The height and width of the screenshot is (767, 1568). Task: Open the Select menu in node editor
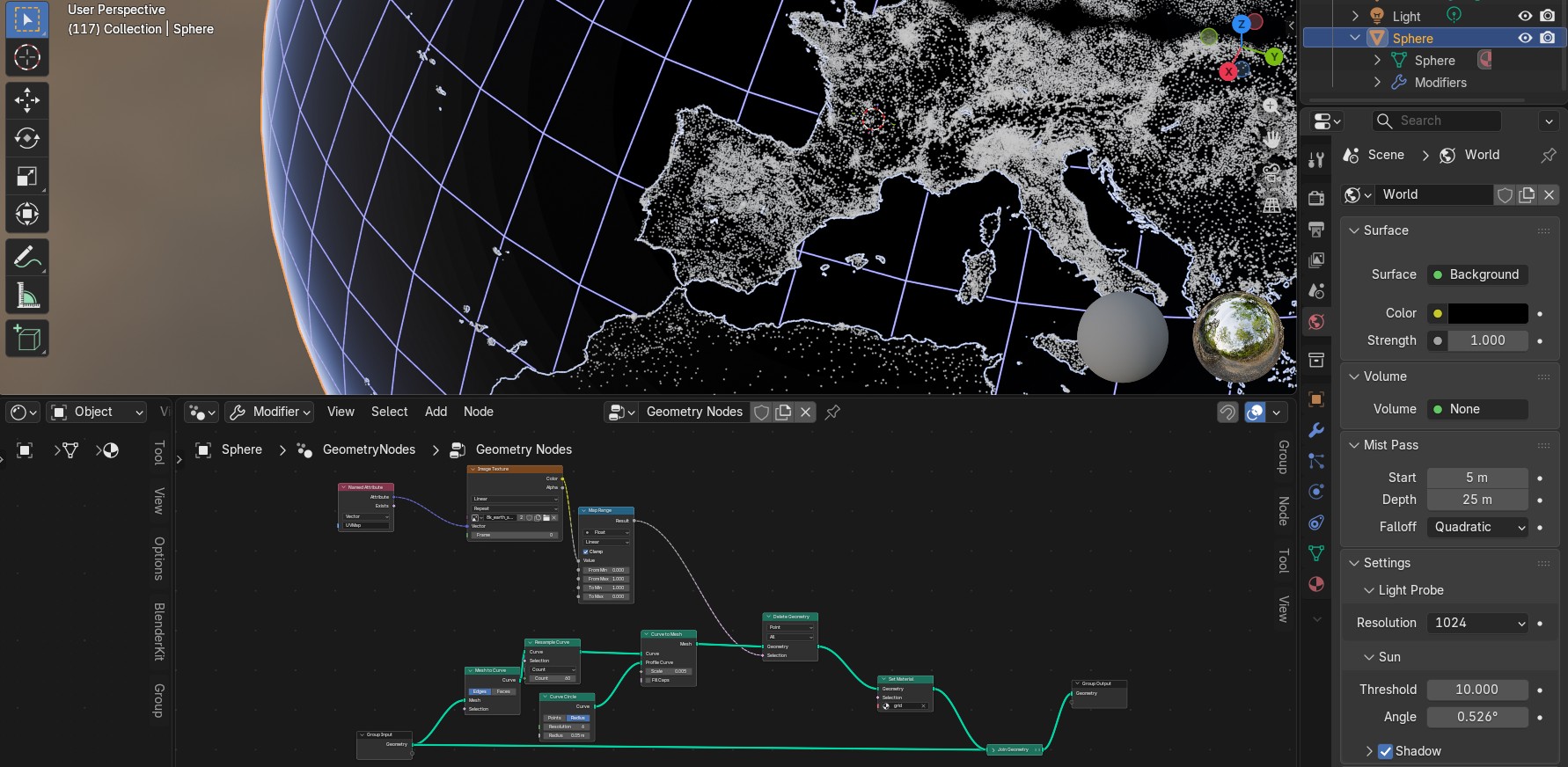(389, 412)
